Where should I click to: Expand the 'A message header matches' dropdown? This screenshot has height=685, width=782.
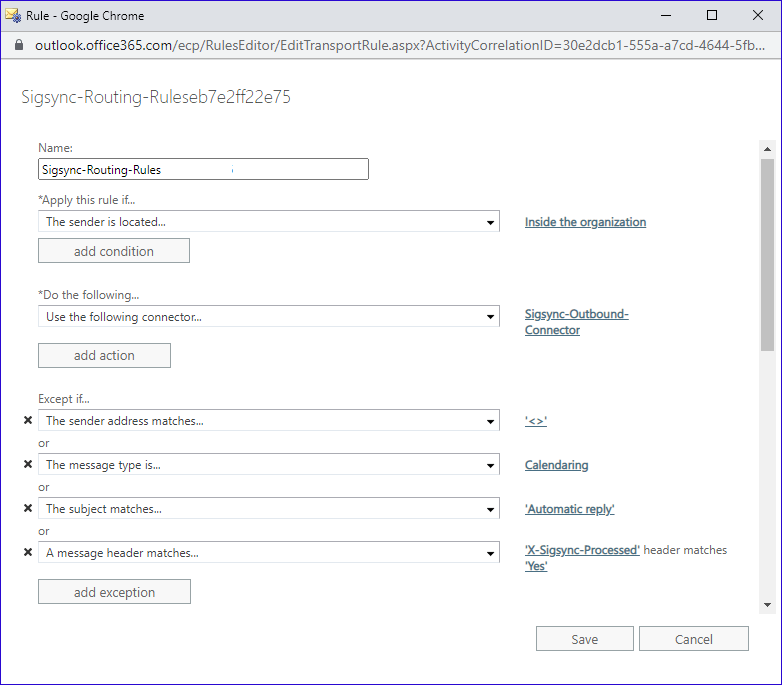pos(269,553)
